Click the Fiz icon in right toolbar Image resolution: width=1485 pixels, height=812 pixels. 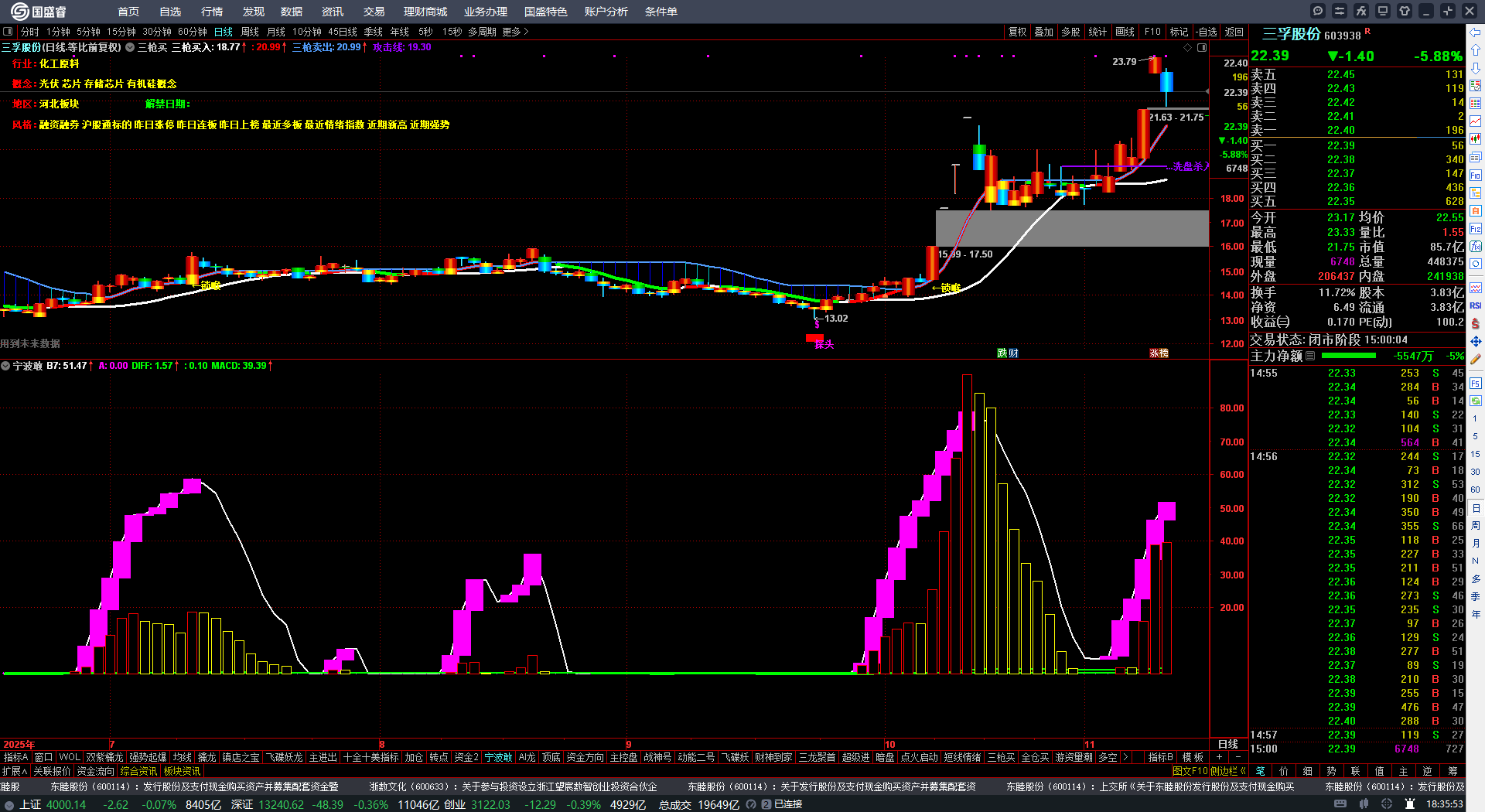pos(1476,229)
